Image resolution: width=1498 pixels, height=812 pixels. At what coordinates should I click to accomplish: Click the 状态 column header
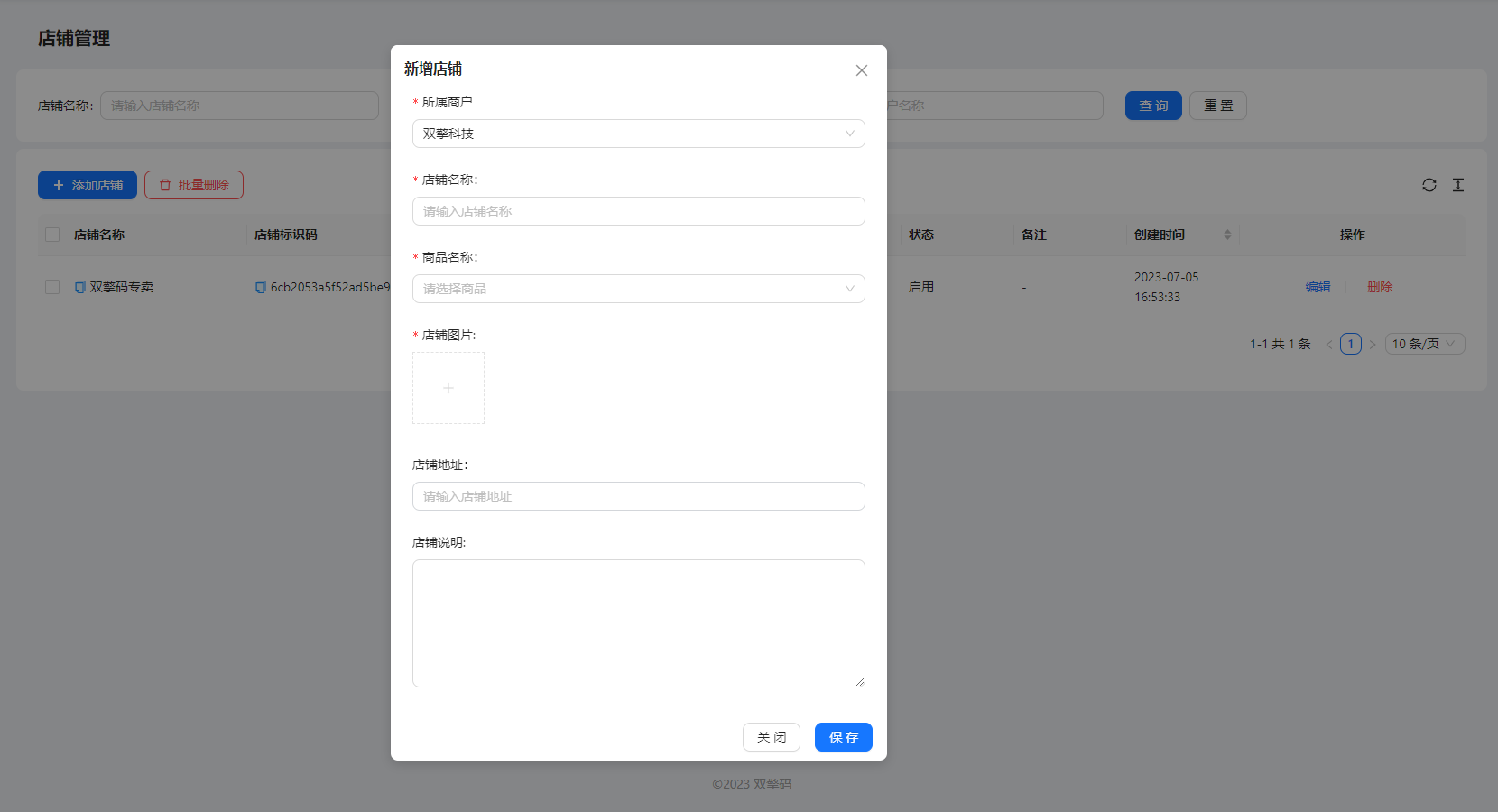pos(921,235)
